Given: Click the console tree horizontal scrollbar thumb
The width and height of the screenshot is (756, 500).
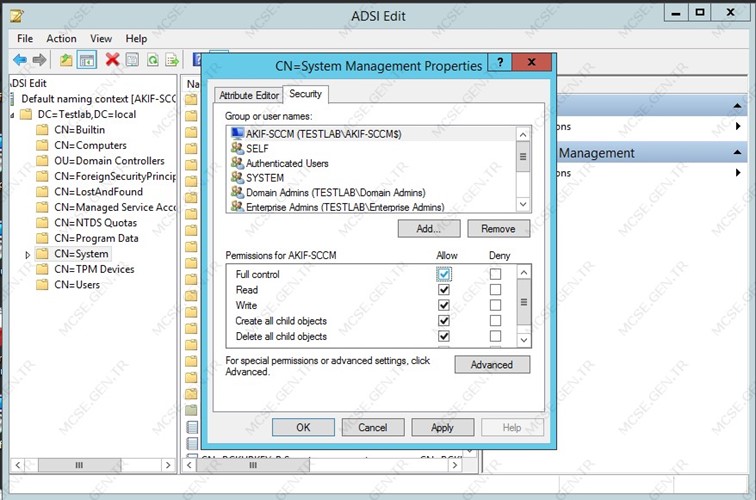Looking at the screenshot, I should pyautogui.click(x=80, y=465).
